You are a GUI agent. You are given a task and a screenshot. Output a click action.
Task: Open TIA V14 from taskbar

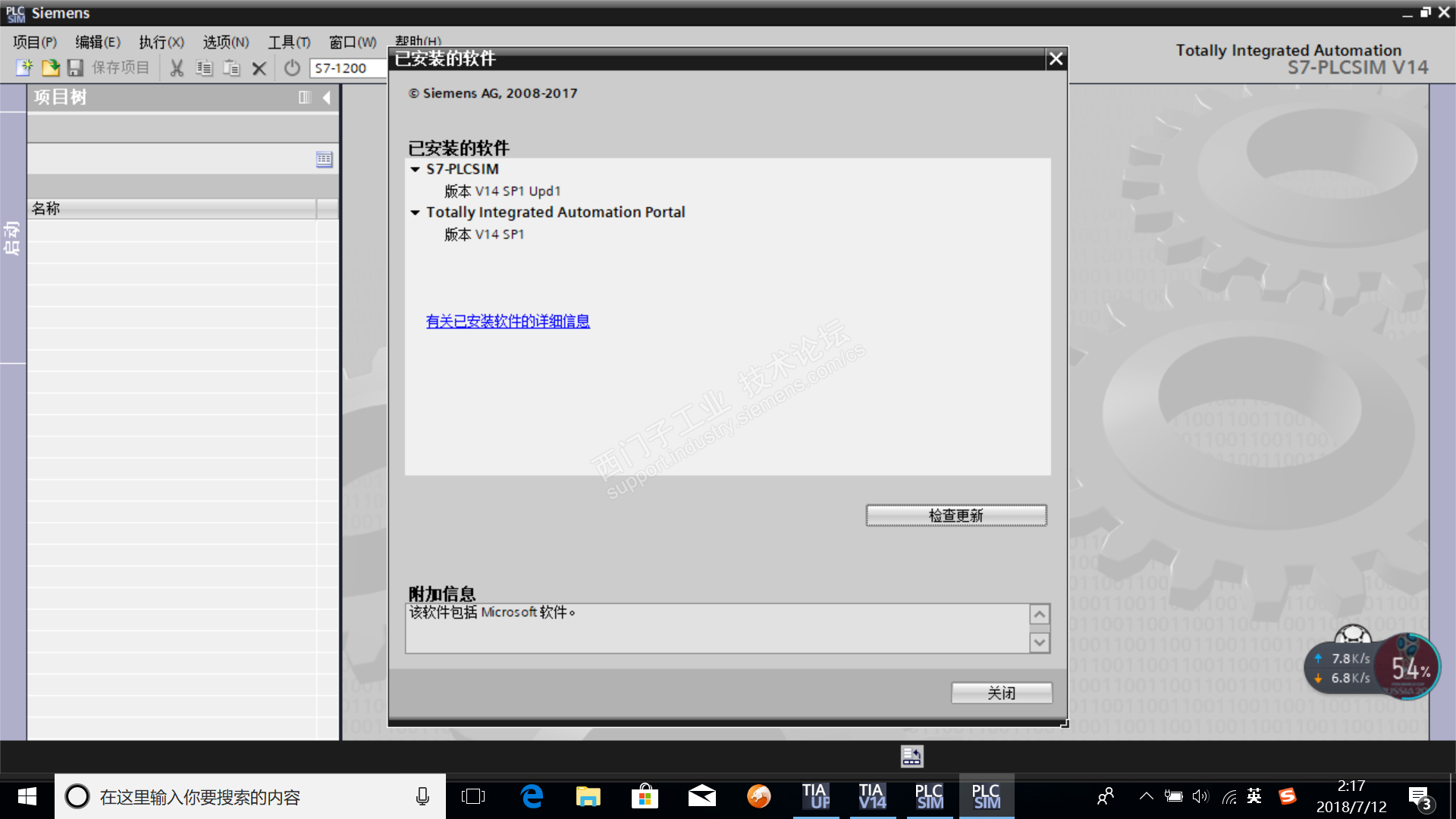pyautogui.click(x=871, y=796)
